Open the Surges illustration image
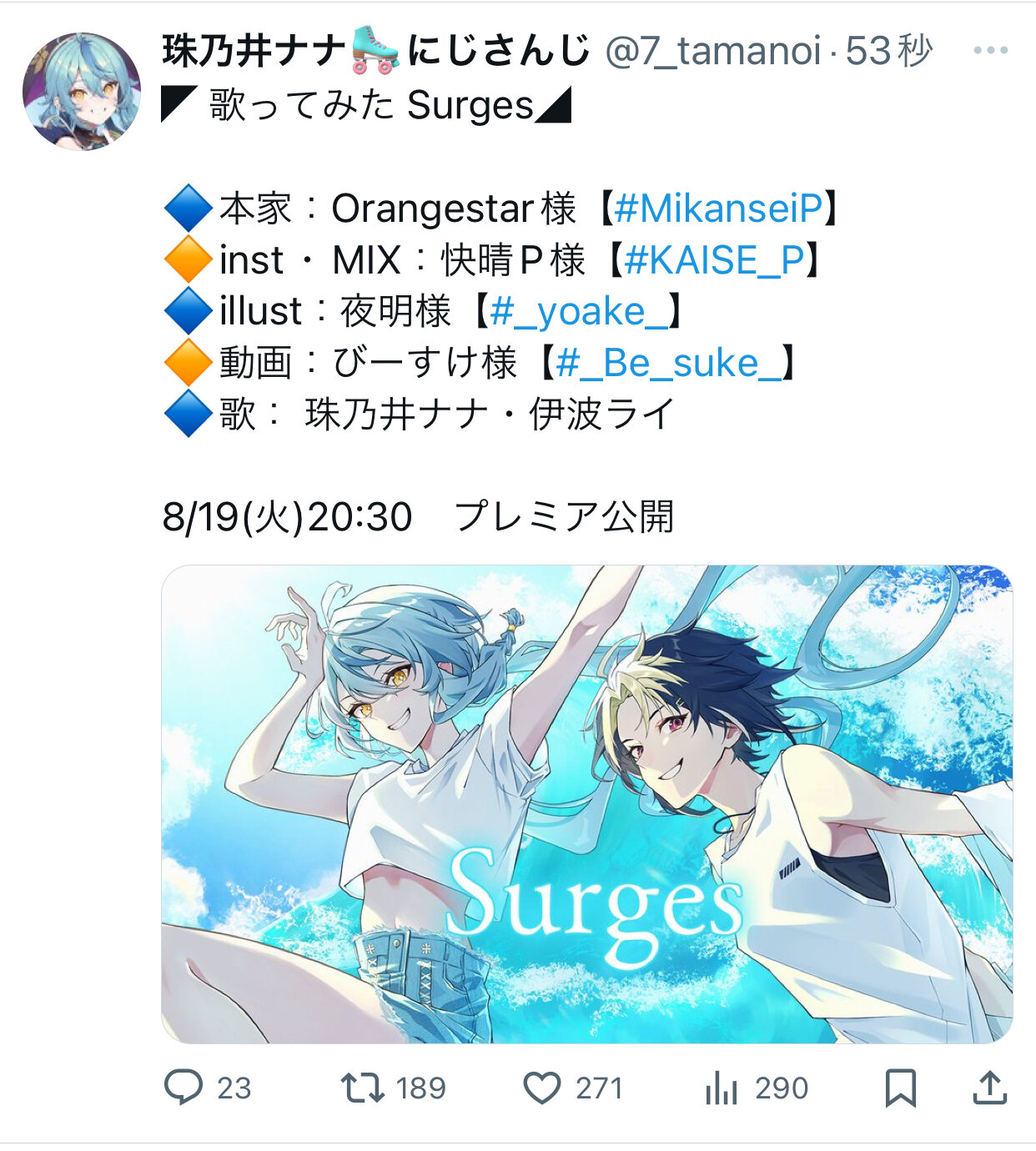1036x1151 pixels. point(587,804)
